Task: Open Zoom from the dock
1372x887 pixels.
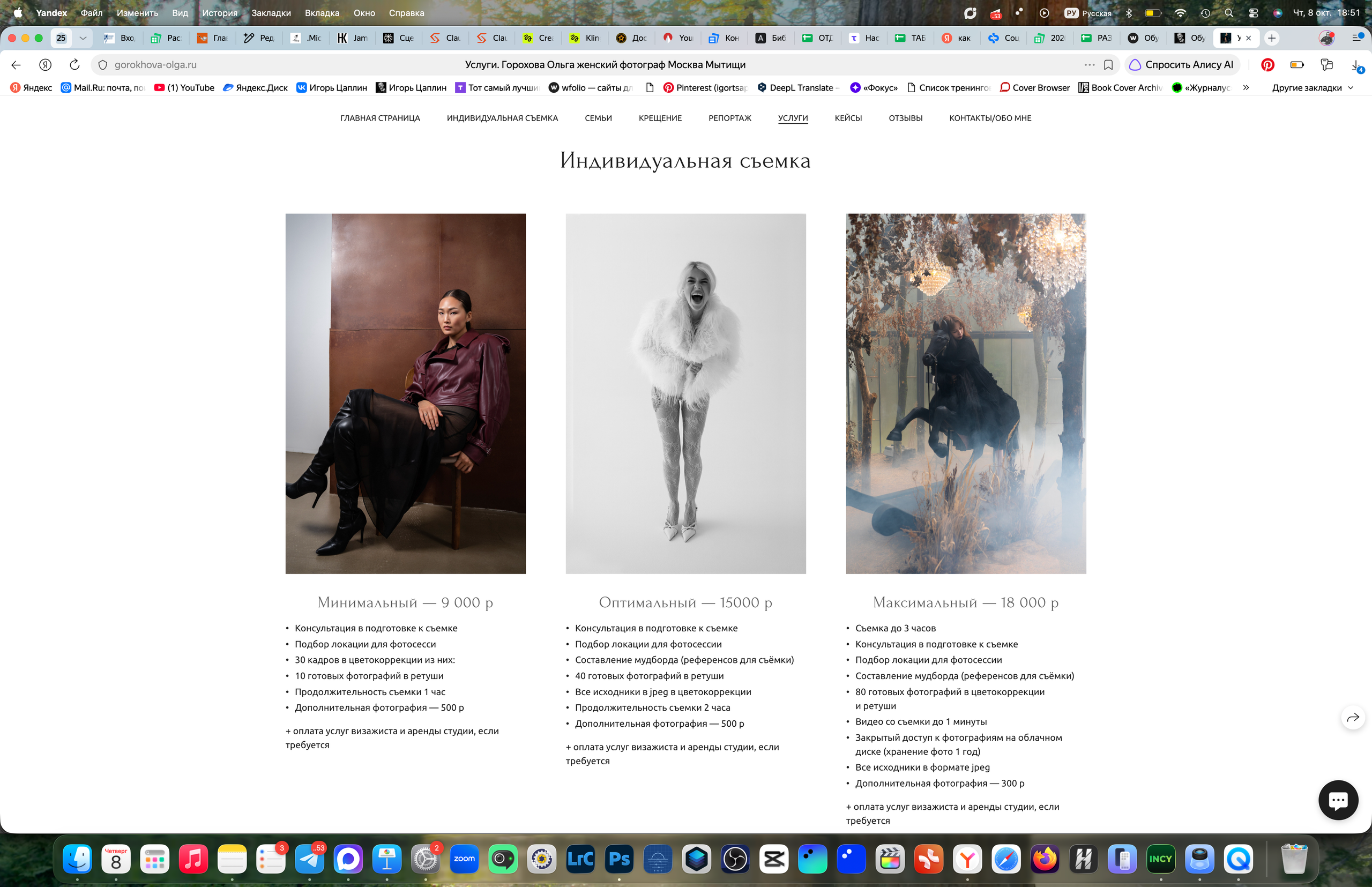Action: [464, 859]
